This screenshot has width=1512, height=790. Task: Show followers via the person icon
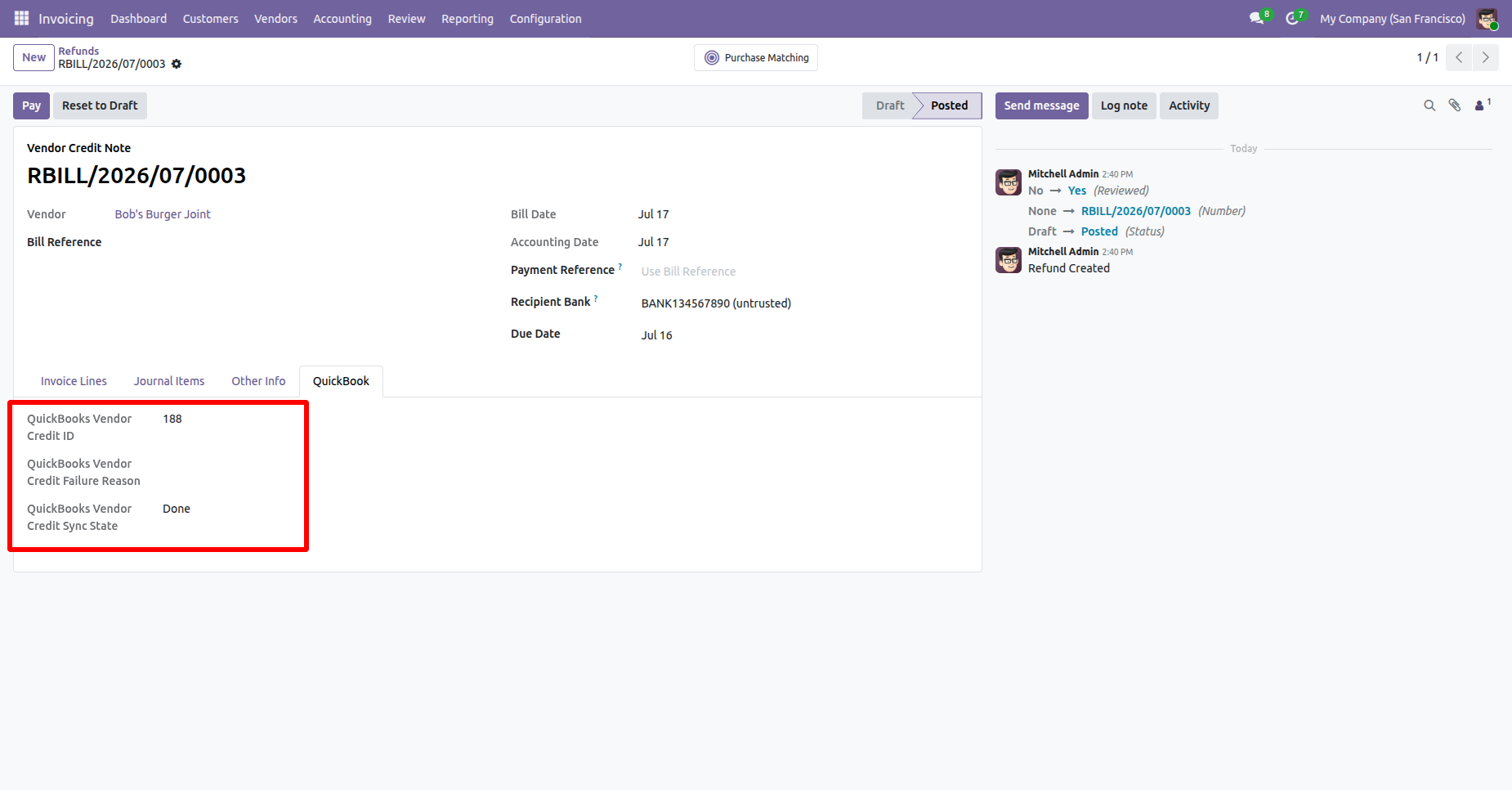pos(1481,105)
